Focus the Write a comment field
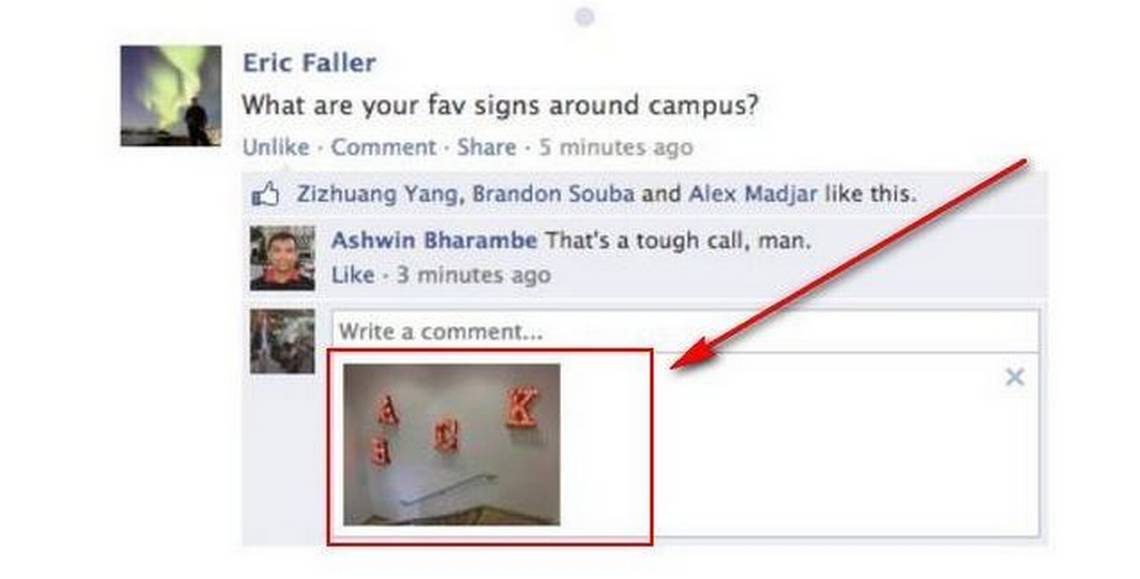Screen dimensions: 1140x579 click(685, 332)
